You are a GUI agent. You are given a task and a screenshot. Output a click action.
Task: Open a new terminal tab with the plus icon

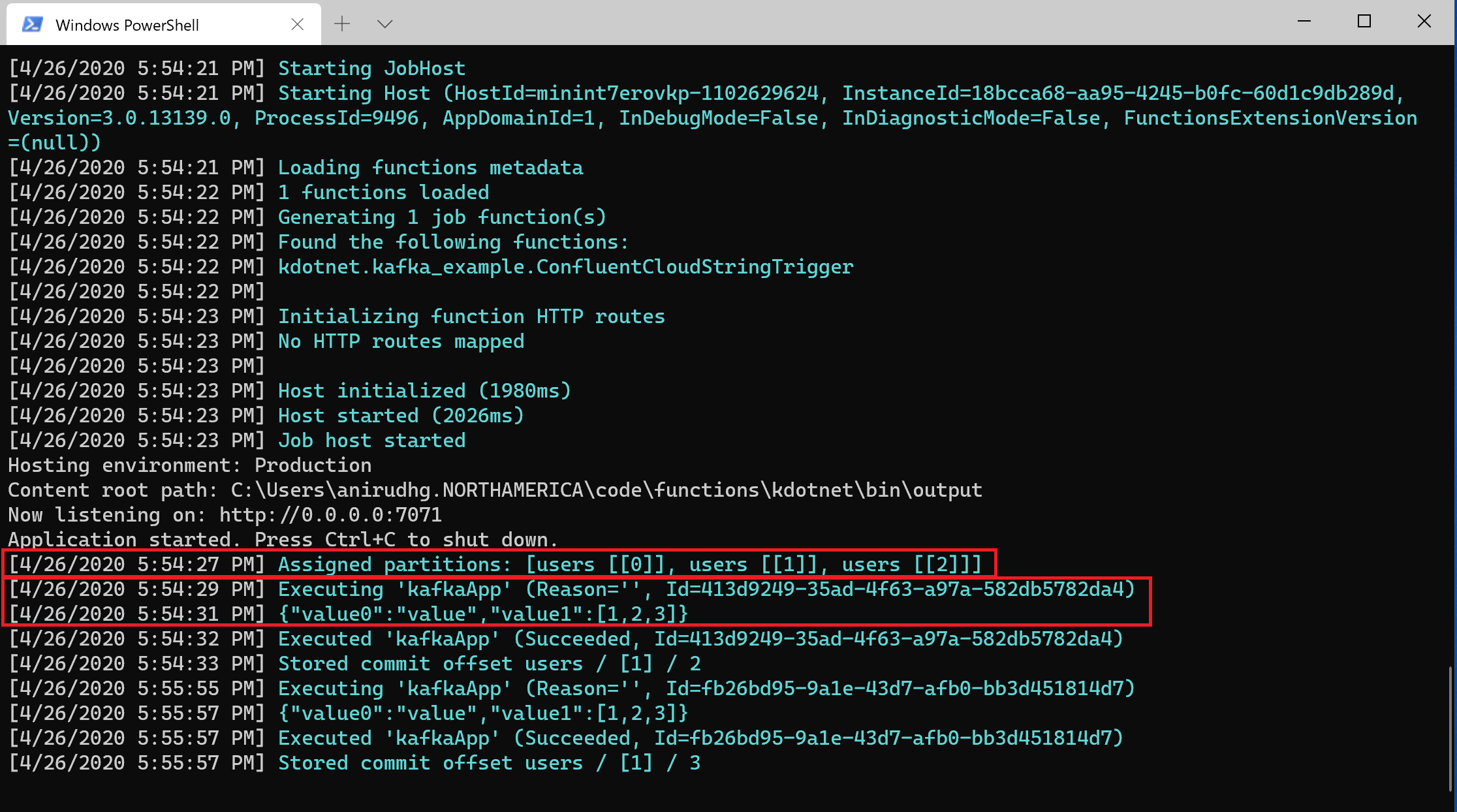pyautogui.click(x=342, y=23)
